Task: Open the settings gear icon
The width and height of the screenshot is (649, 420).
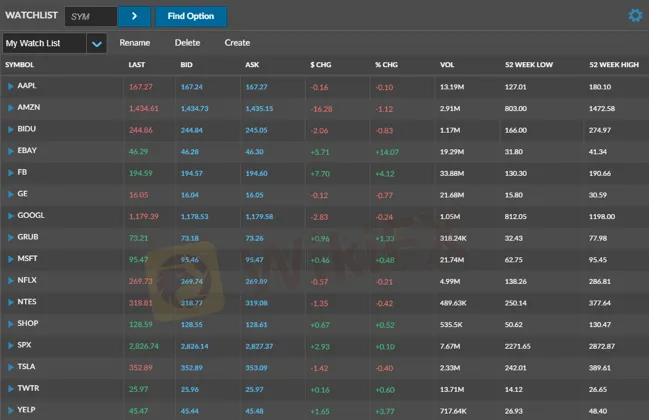Action: coord(634,15)
